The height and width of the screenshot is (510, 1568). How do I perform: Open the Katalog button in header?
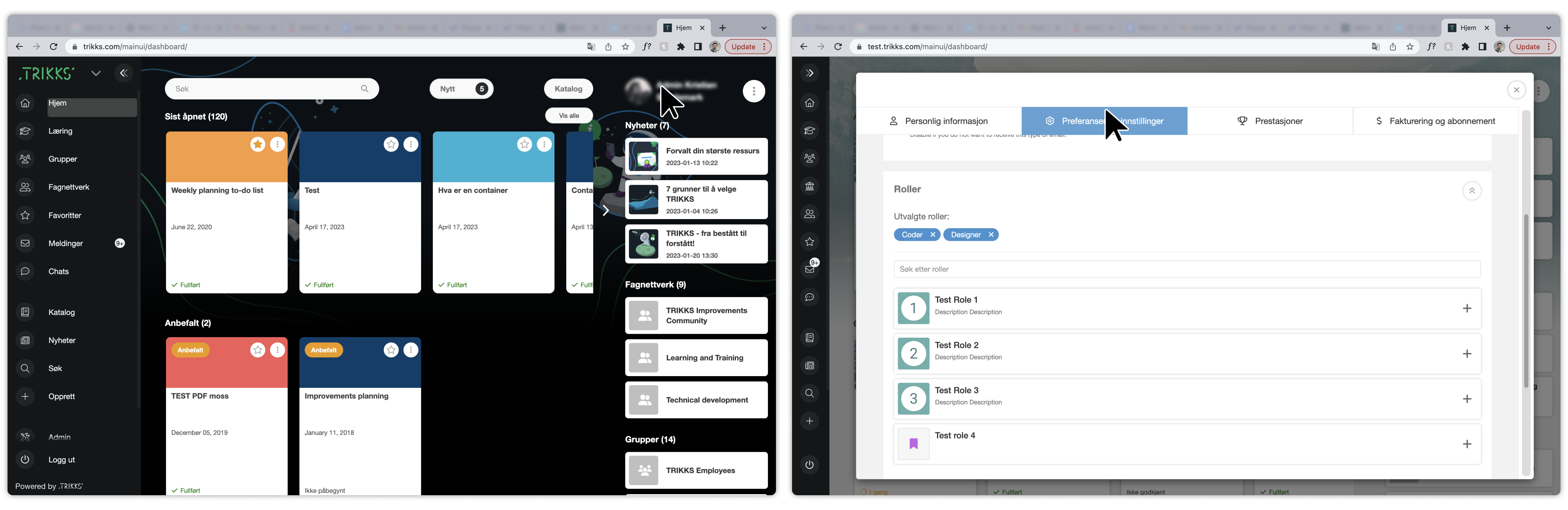[x=568, y=89]
